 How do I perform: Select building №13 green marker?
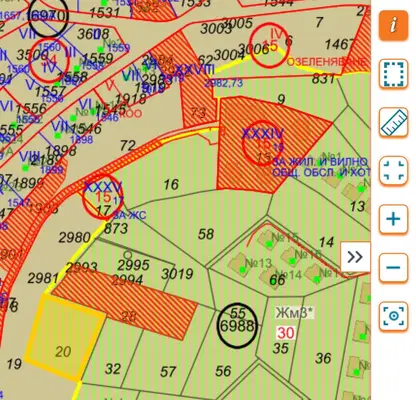point(243,269)
